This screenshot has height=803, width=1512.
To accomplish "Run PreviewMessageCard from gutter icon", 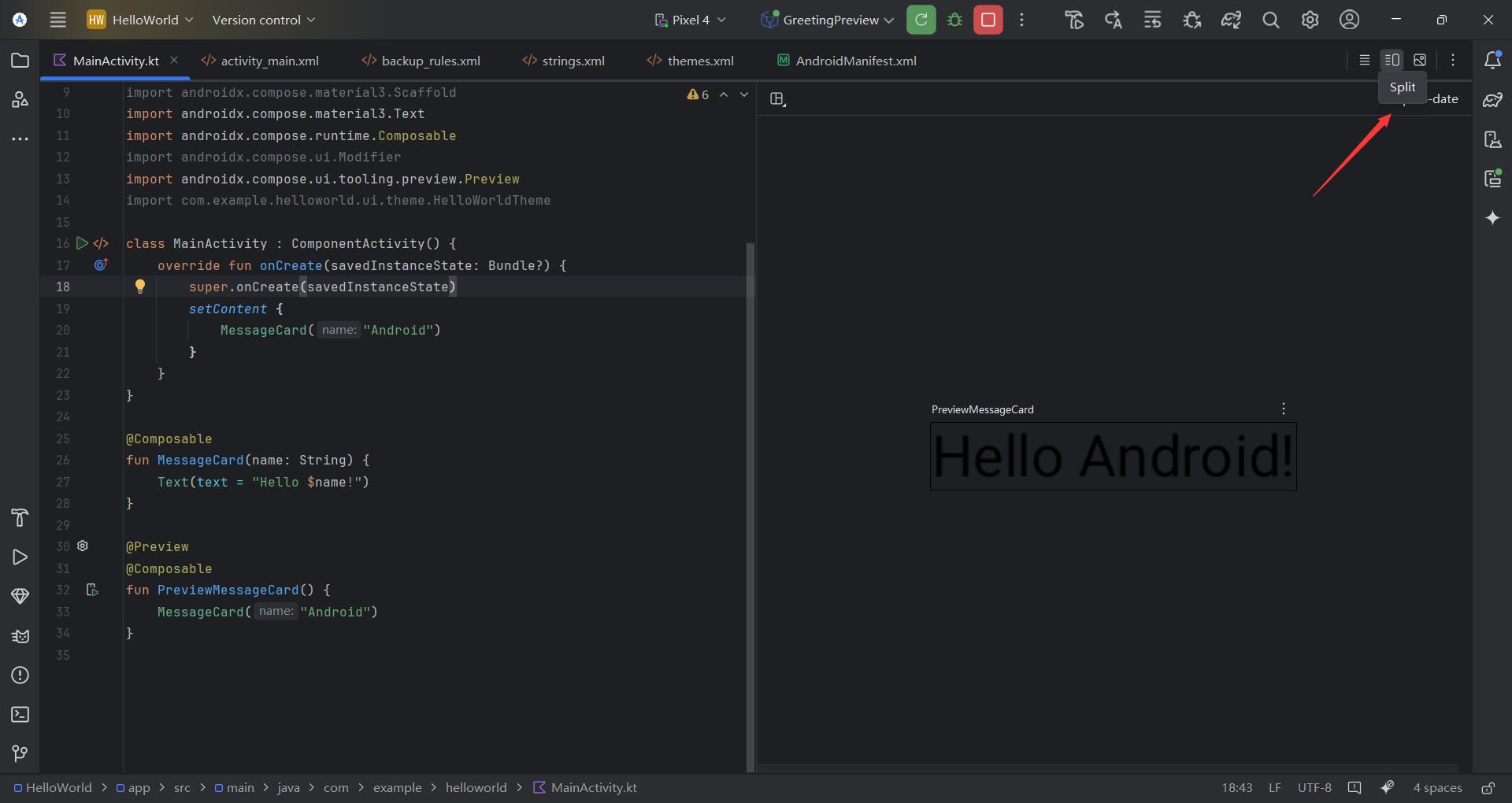I will (92, 590).
